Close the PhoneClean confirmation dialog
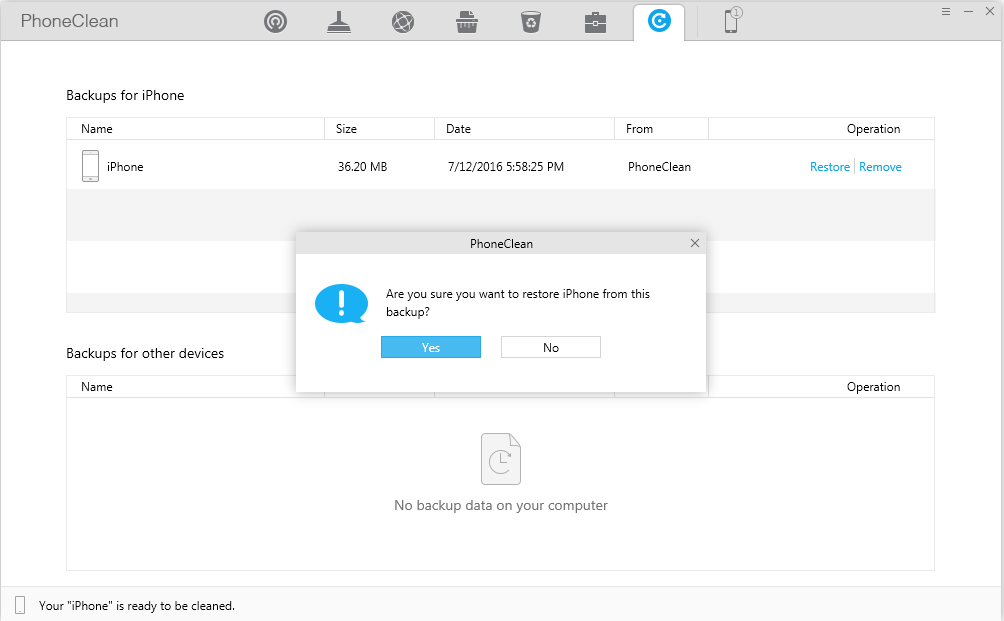 [x=695, y=243]
